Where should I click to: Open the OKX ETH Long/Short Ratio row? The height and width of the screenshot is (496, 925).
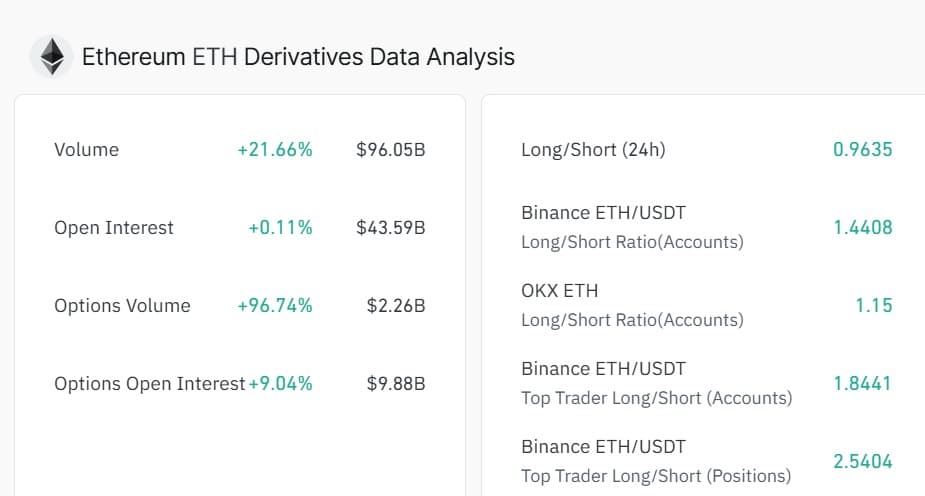pos(632,305)
